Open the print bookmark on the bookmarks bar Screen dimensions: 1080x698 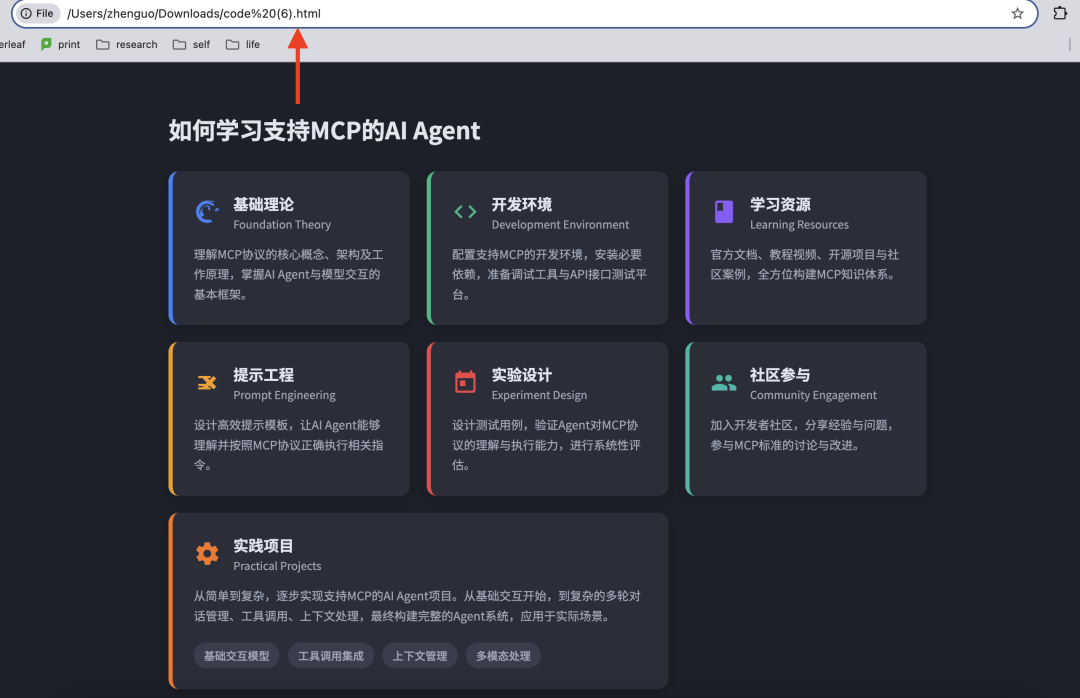60,44
